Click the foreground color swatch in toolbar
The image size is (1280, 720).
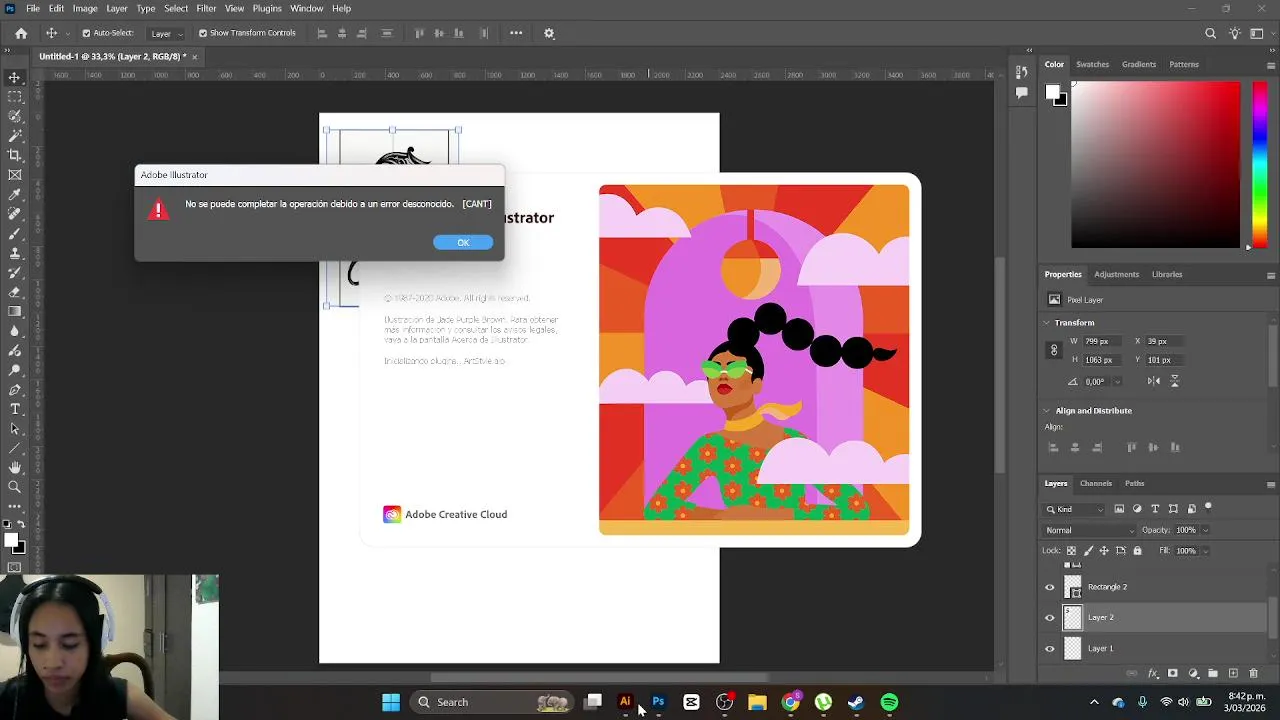pyautogui.click(x=10, y=540)
